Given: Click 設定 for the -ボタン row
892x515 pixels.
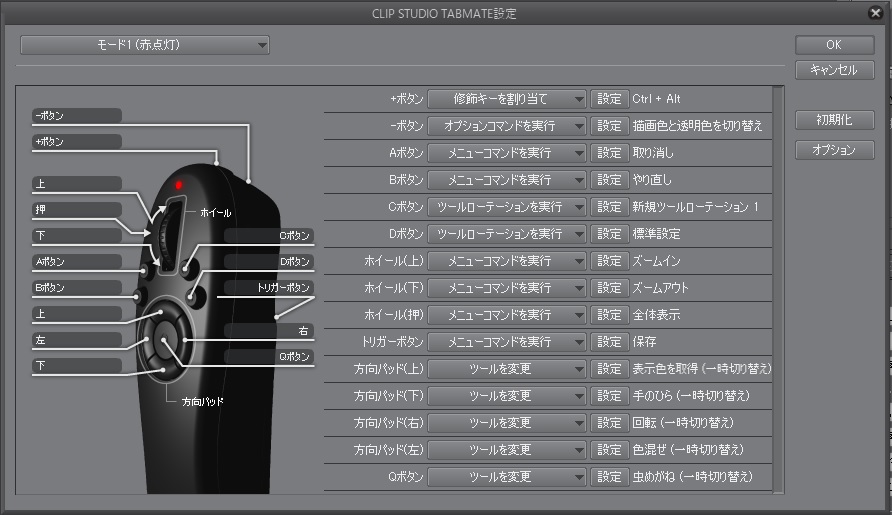Looking at the screenshot, I should click(x=609, y=126).
